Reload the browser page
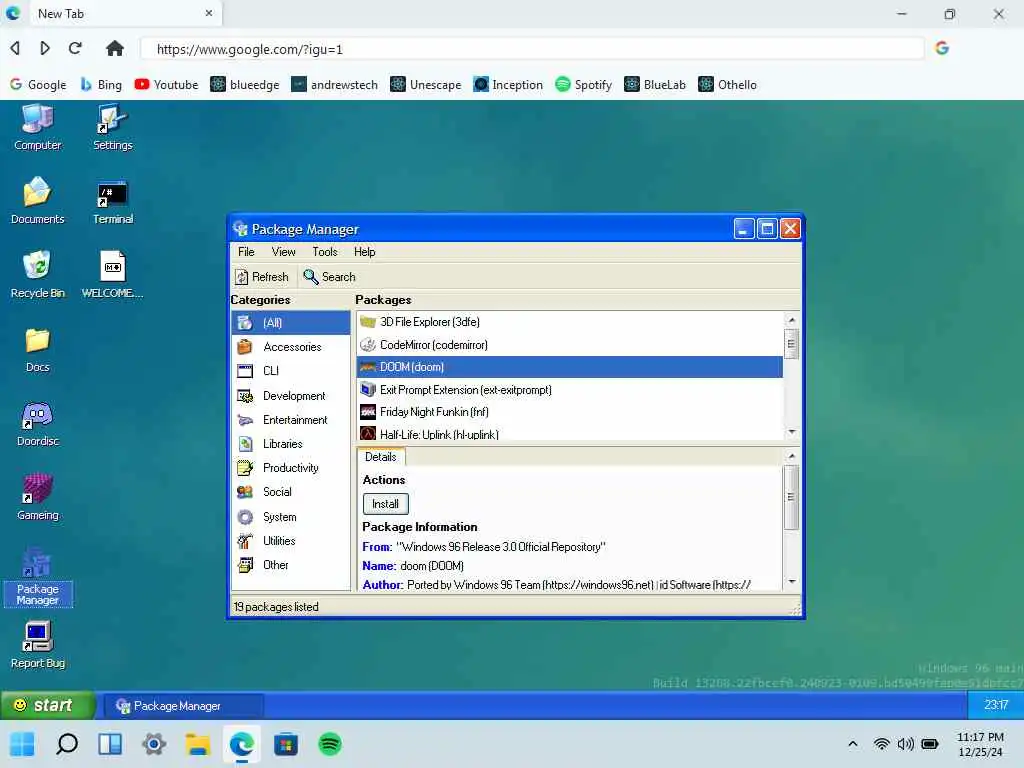Screen dimensions: 1024x768 click(x=75, y=48)
